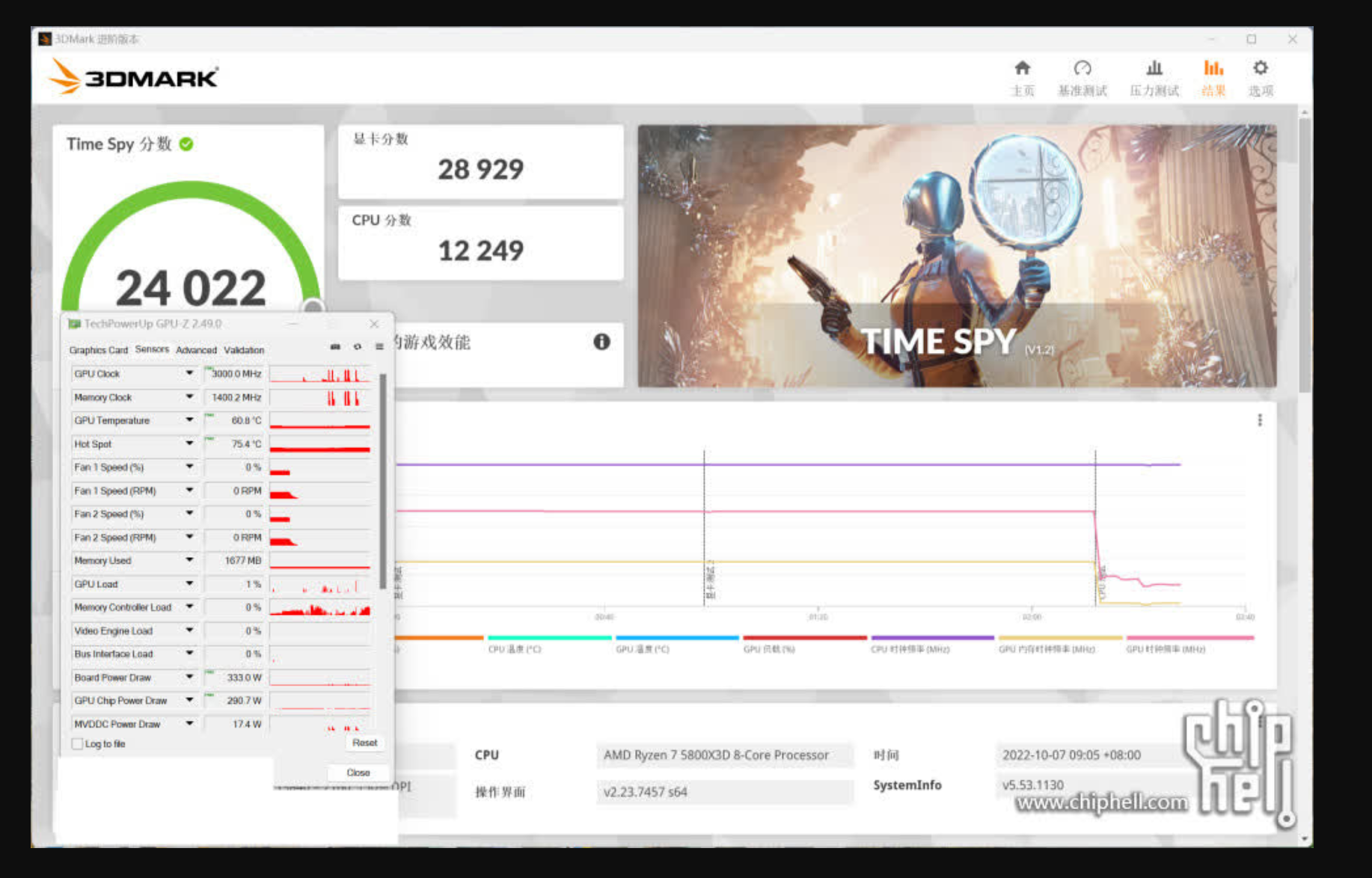The image size is (1372, 878).
Task: Click the GPU-Z sensor list scrollbar
Action: [x=383, y=480]
